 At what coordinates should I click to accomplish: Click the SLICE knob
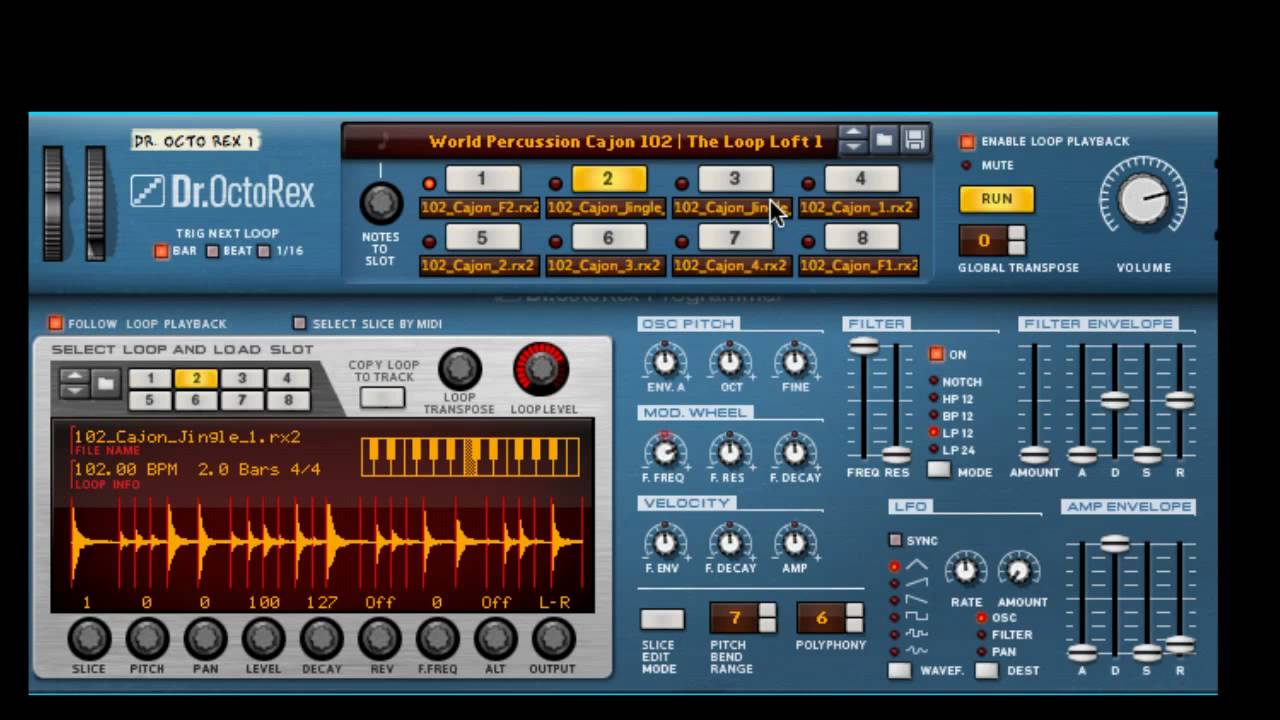tap(89, 638)
